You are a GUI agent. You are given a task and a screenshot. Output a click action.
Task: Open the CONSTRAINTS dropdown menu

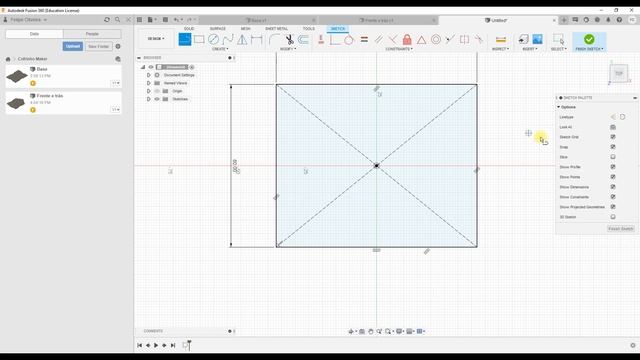coord(399,49)
